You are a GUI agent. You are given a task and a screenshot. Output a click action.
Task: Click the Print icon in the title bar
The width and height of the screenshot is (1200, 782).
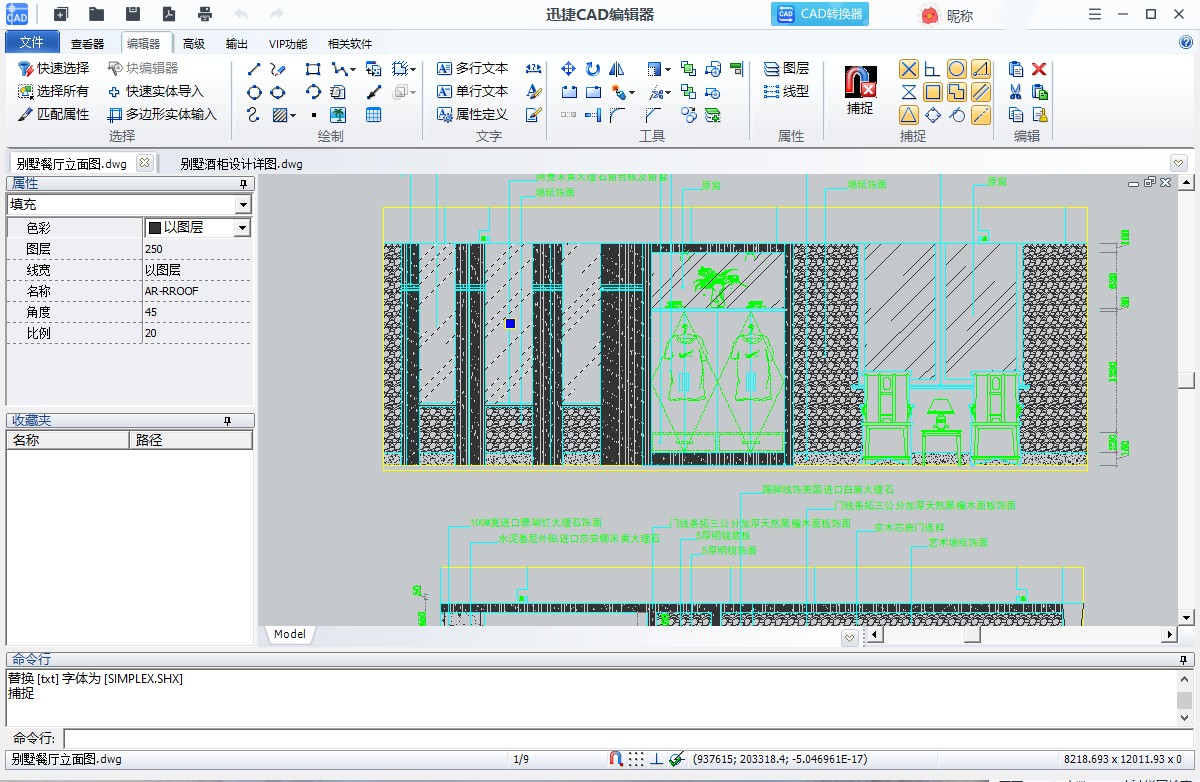point(205,14)
